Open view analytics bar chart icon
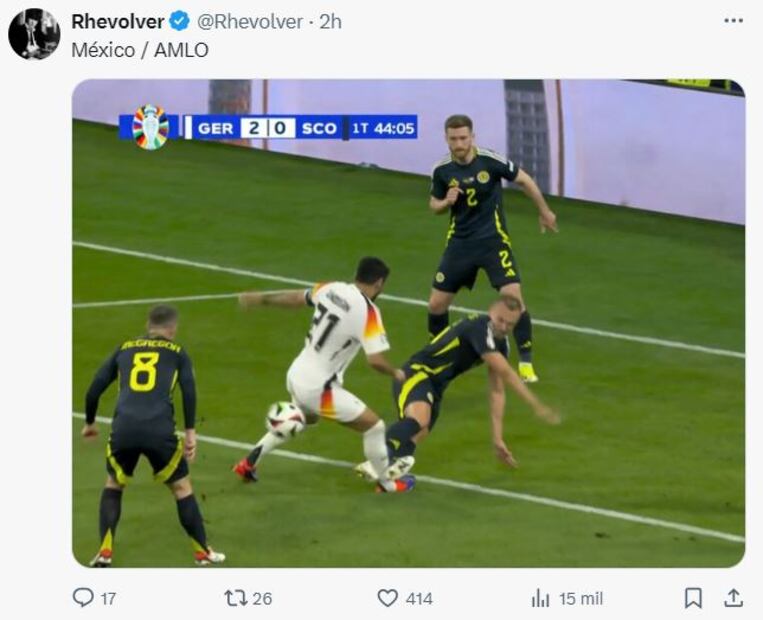Screen dimensions: 763x620 541,598
